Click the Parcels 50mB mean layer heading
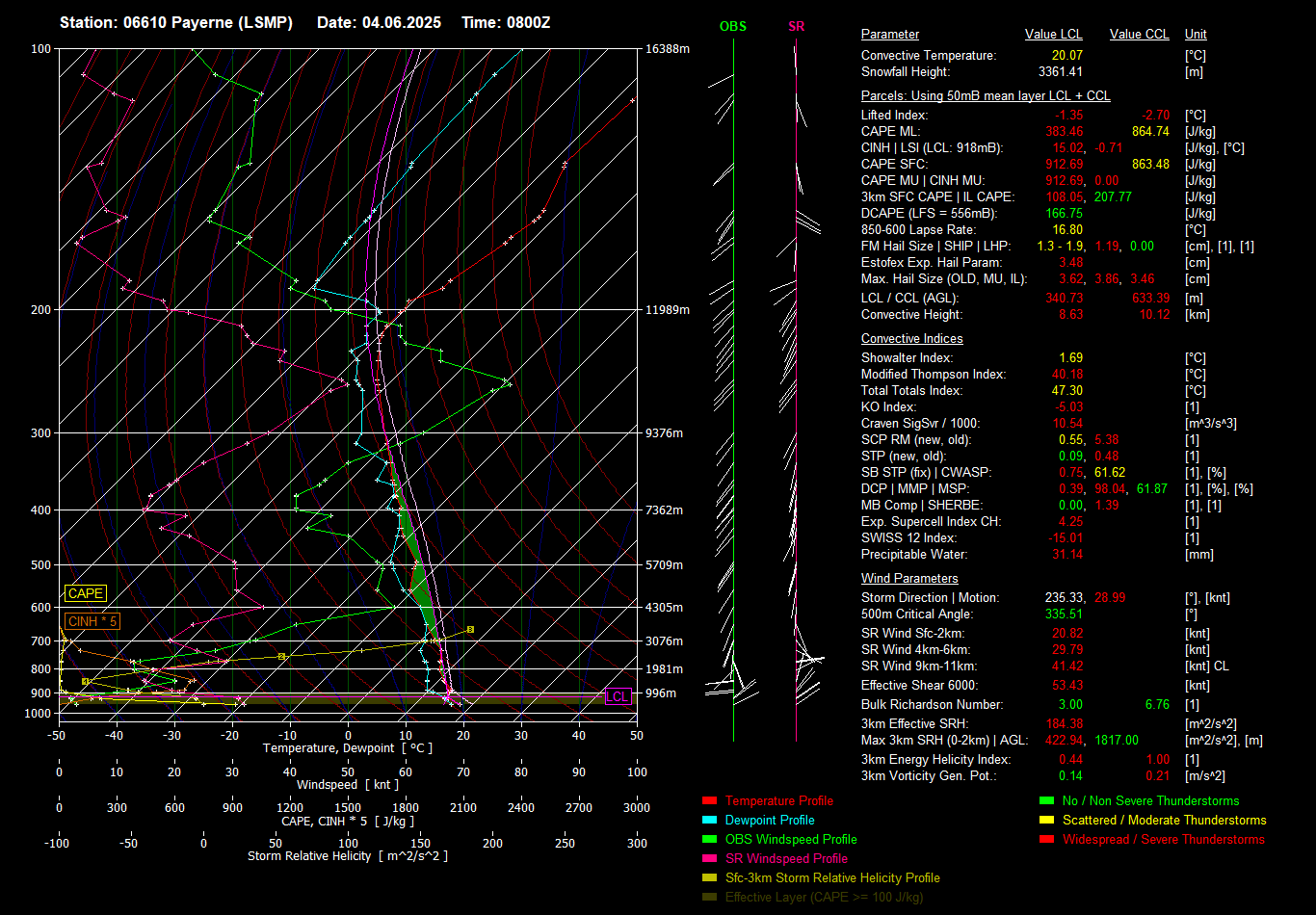 pyautogui.click(x=985, y=96)
